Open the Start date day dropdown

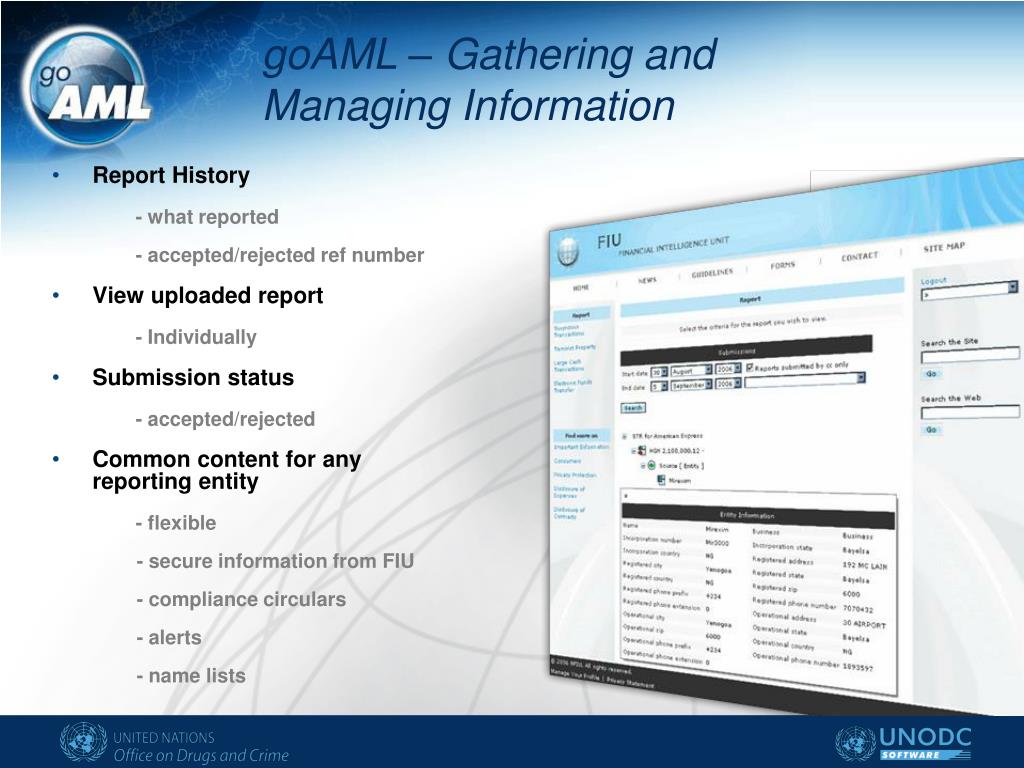(659, 372)
